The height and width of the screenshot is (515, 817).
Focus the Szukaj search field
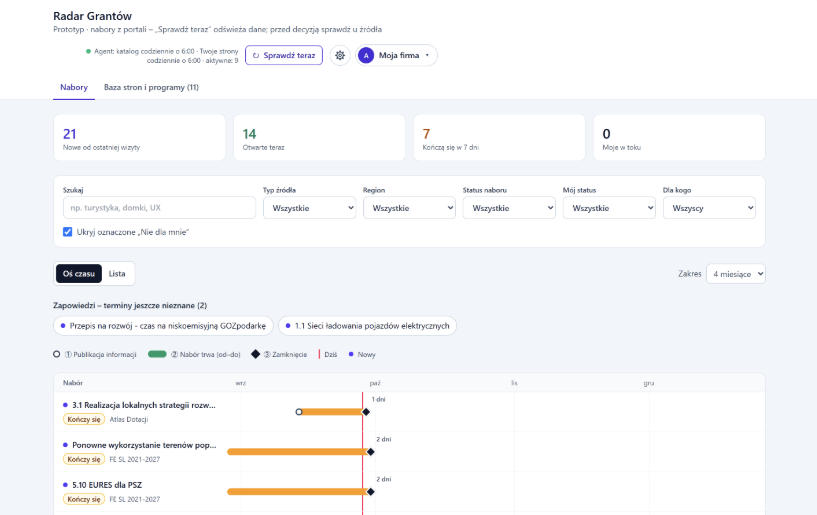[159, 207]
